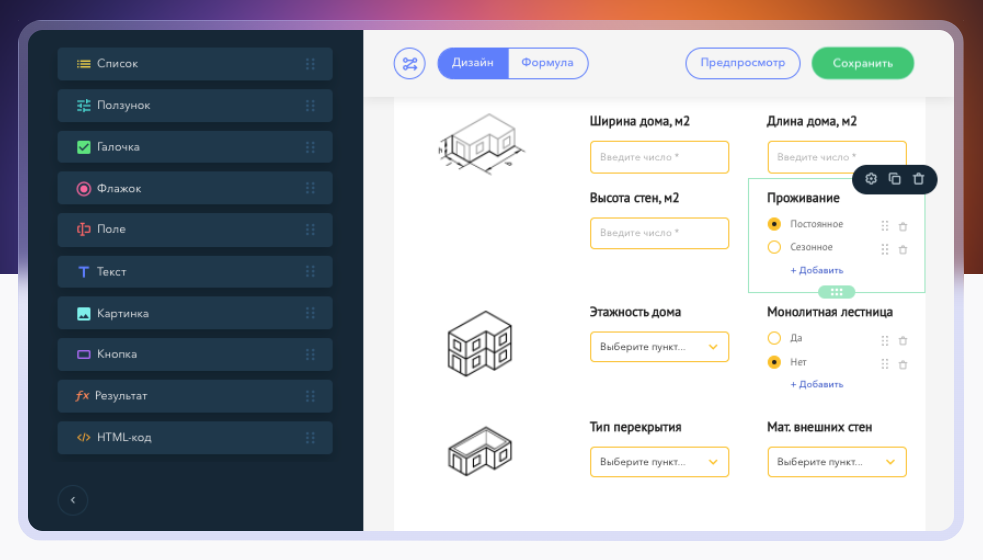
Task: Click + Добавить under Проживание
Action: [x=816, y=270]
